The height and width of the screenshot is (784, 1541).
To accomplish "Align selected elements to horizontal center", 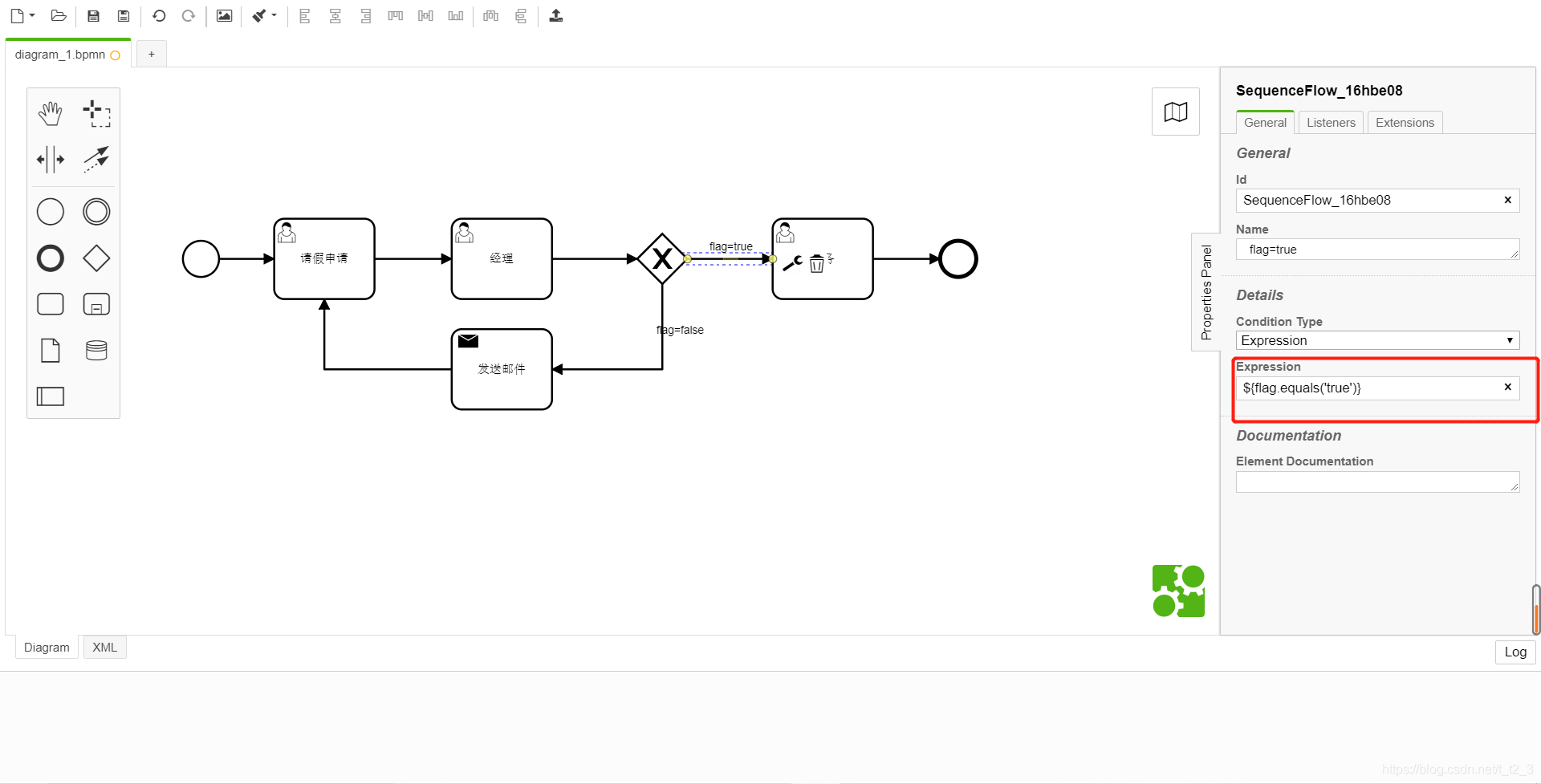I will tap(335, 16).
